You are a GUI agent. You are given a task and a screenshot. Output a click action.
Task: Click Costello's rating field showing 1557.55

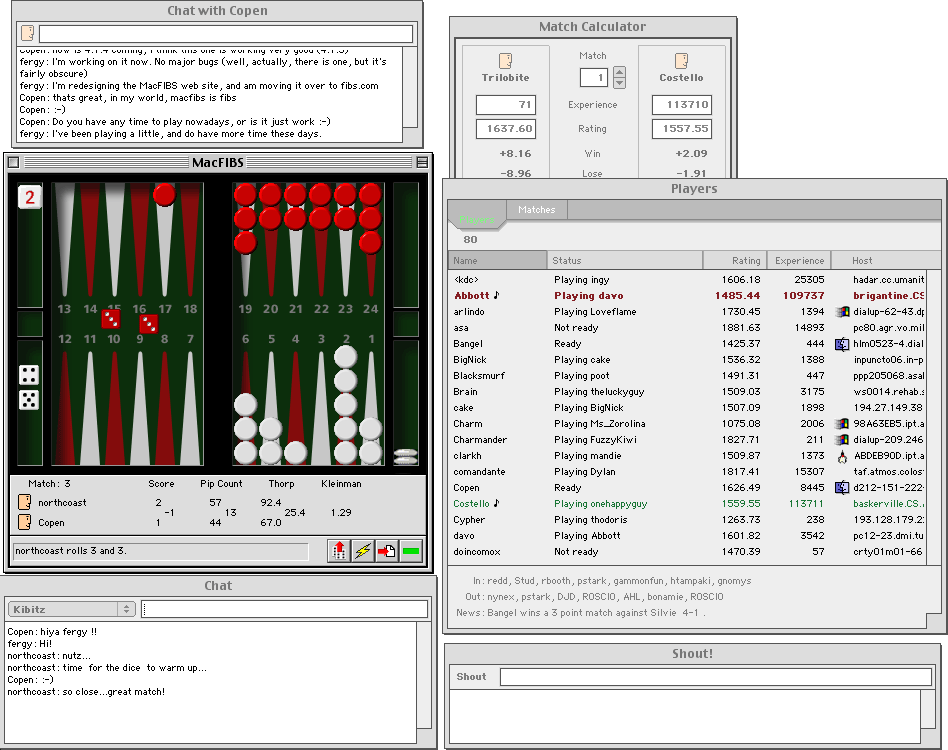point(681,129)
